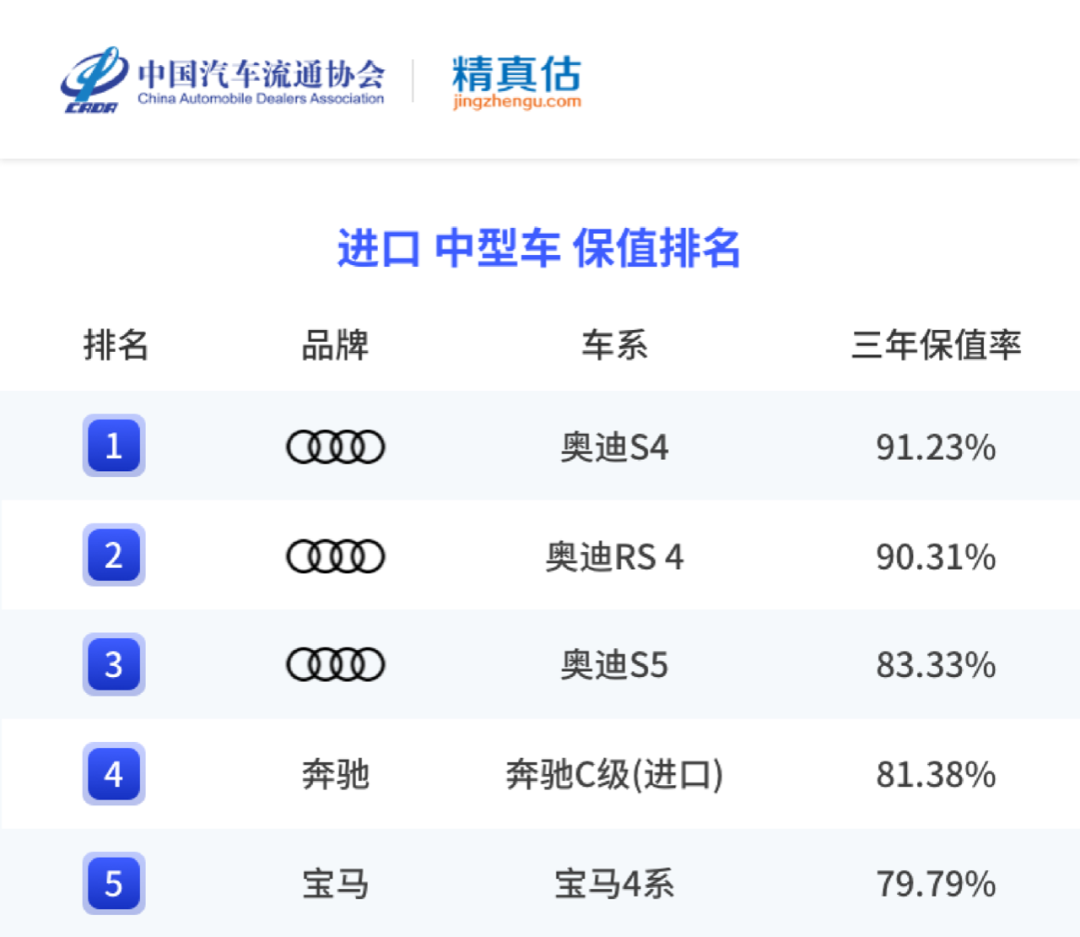Click the 排名 column header

pyautogui.click(x=116, y=345)
